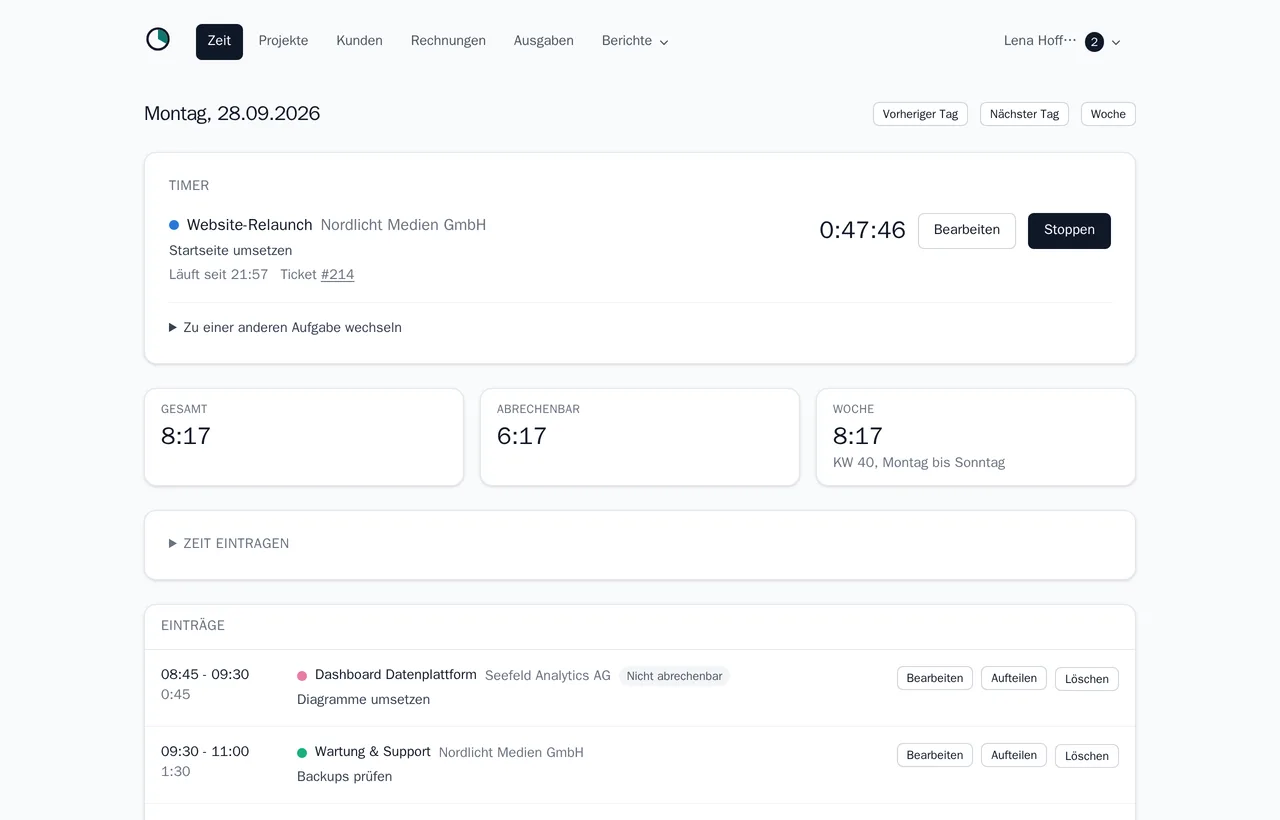Switch to Woche view
The image size is (1280, 820).
(1108, 114)
